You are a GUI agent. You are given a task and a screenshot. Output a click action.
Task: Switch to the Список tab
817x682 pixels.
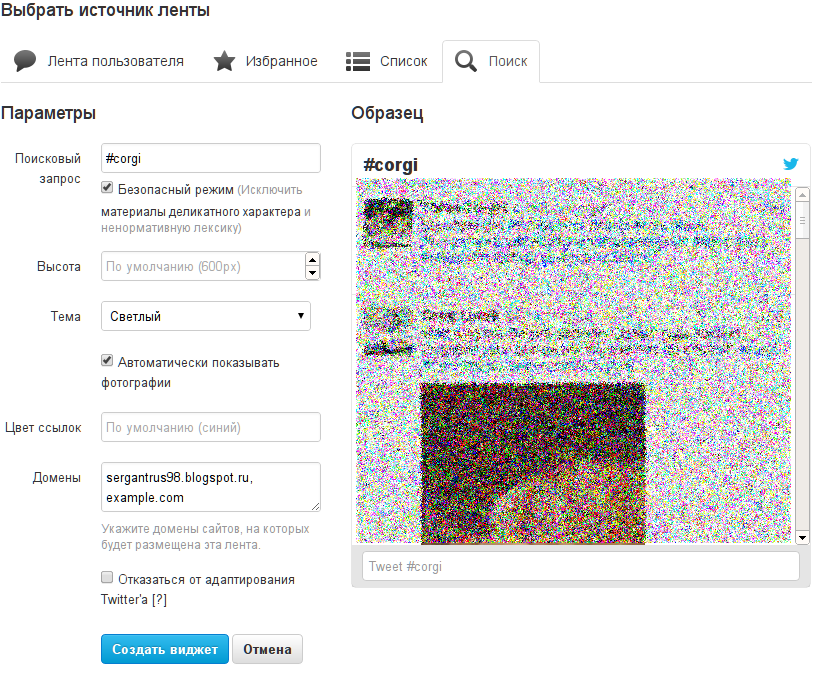pyautogui.click(x=387, y=61)
